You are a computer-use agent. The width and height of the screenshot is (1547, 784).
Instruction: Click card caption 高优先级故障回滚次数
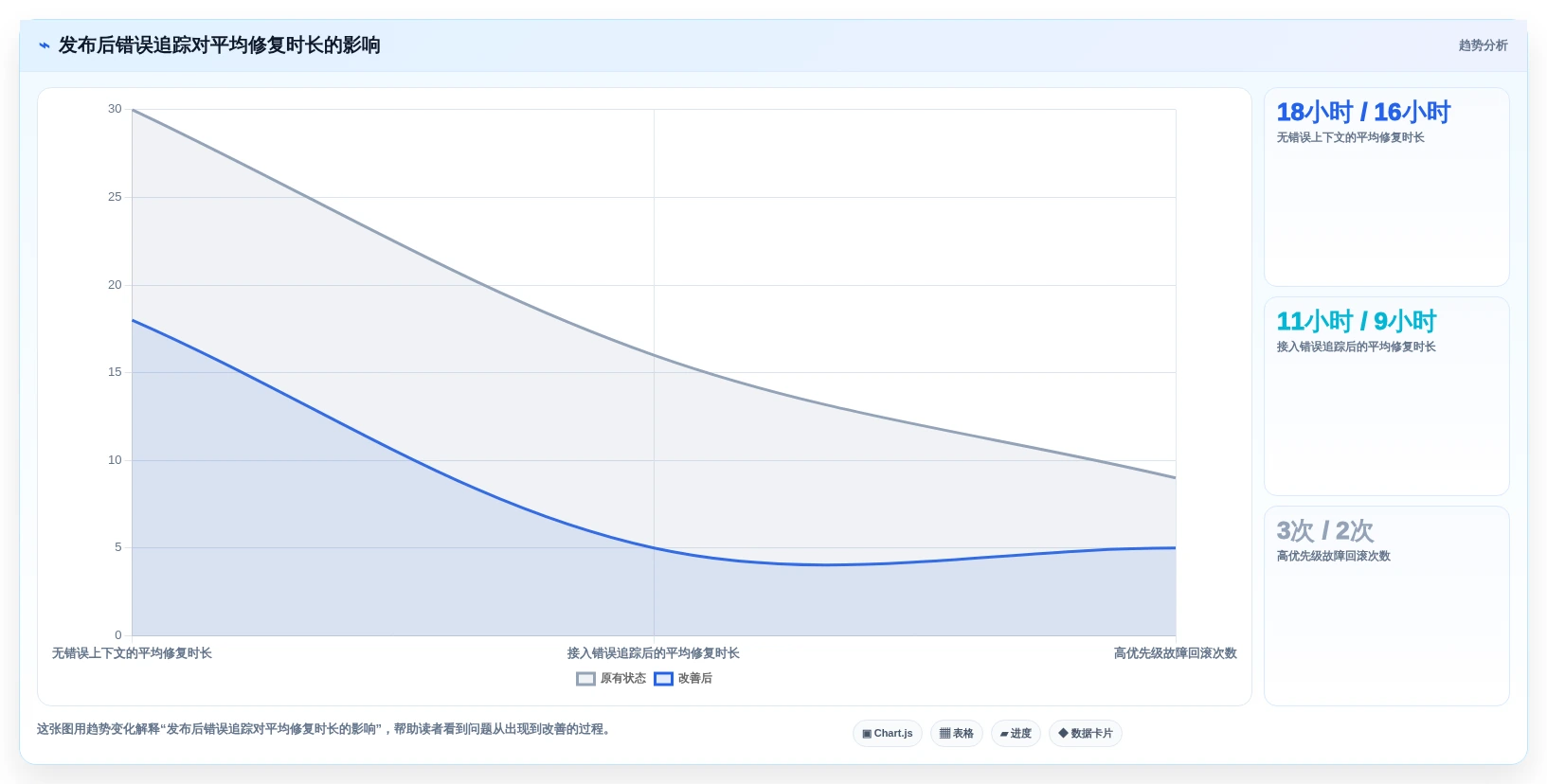(x=1333, y=556)
